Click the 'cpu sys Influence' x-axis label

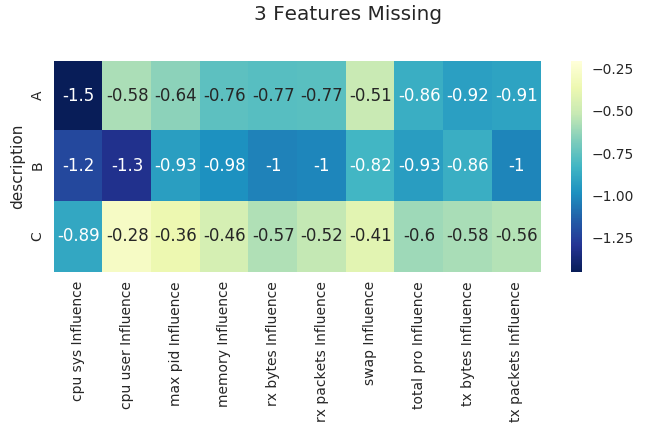point(78,342)
